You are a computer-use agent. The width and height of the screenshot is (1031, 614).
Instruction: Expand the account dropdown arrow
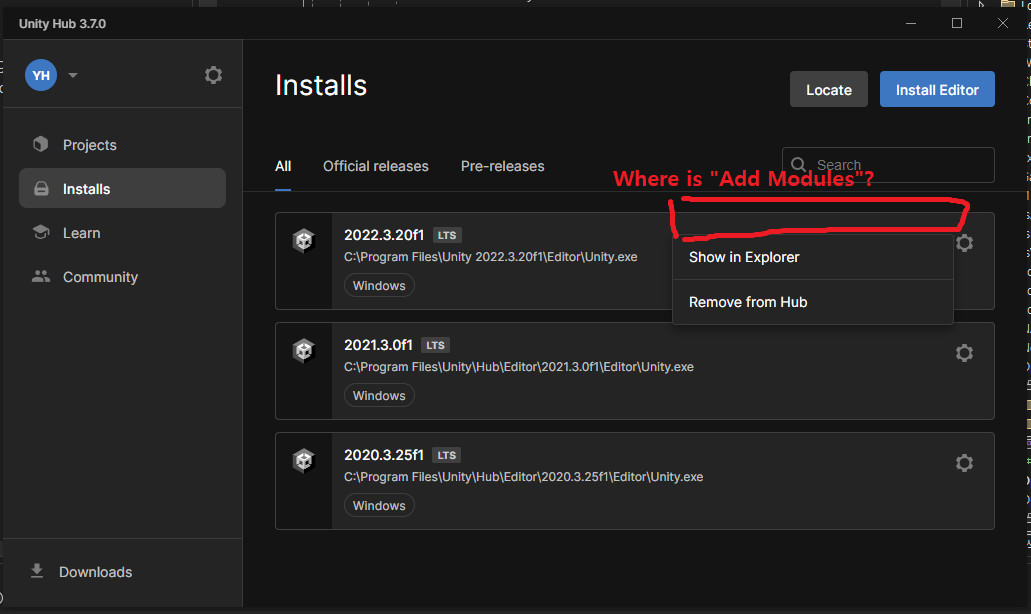click(73, 75)
